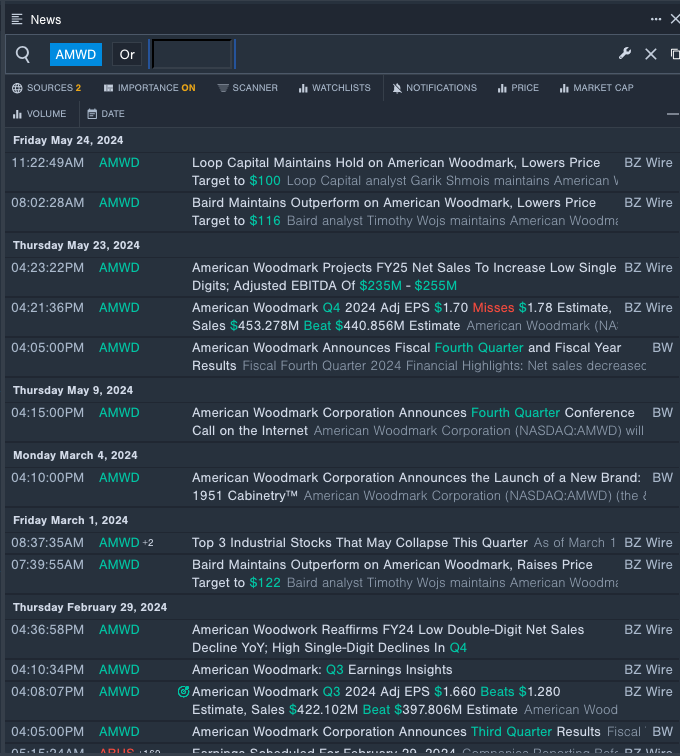
Task: Click BW source on 04:15:00PM row
Action: 662,413
